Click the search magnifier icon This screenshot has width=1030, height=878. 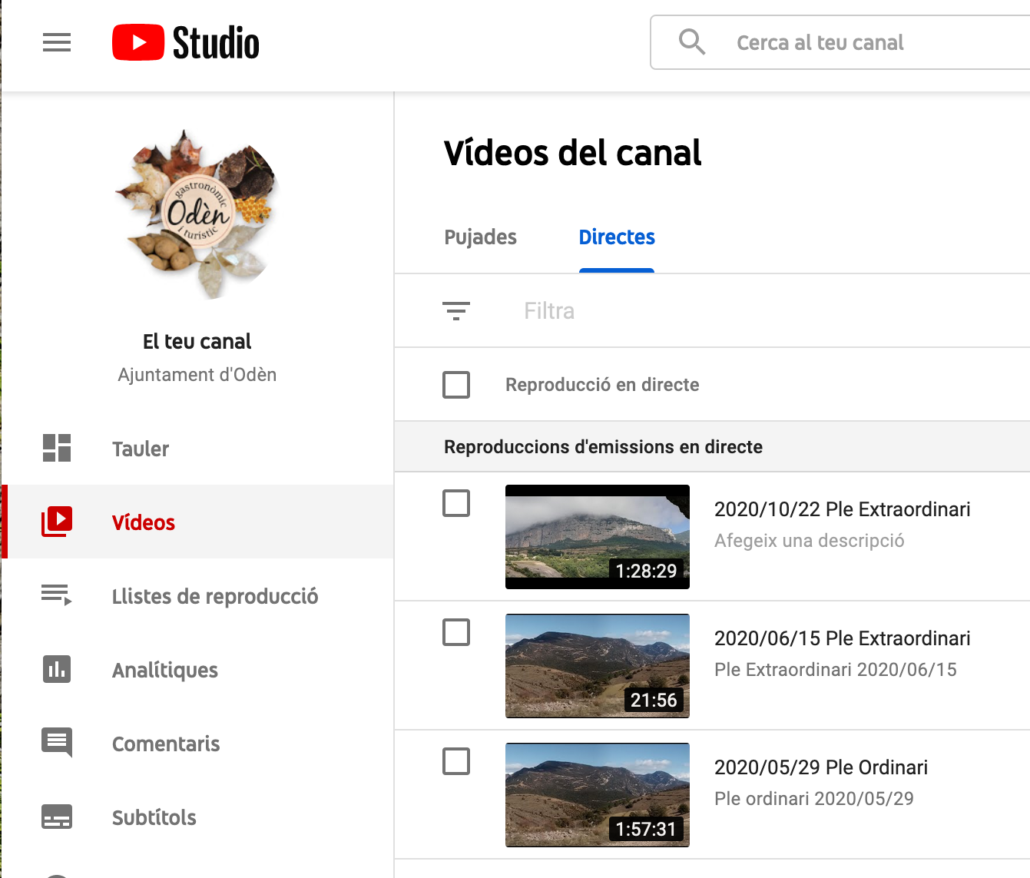click(692, 42)
